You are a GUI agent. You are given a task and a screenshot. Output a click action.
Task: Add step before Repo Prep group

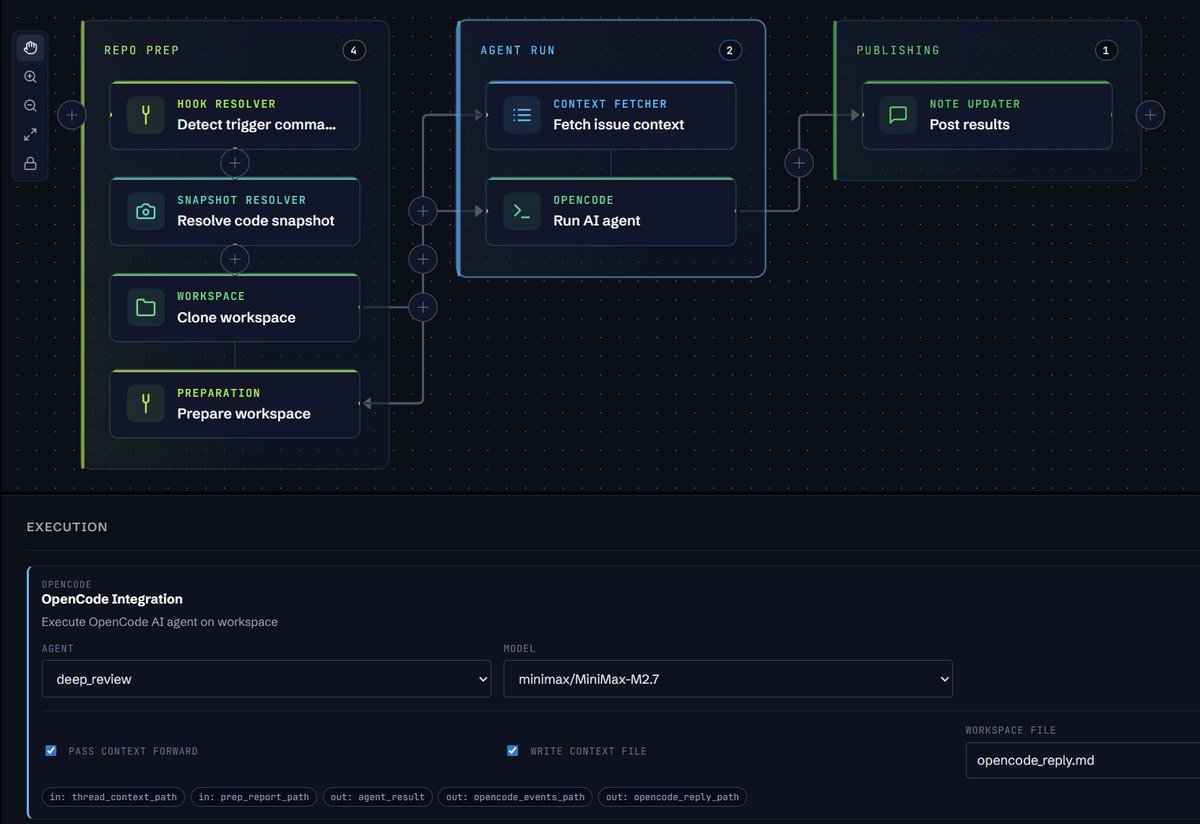point(71,115)
